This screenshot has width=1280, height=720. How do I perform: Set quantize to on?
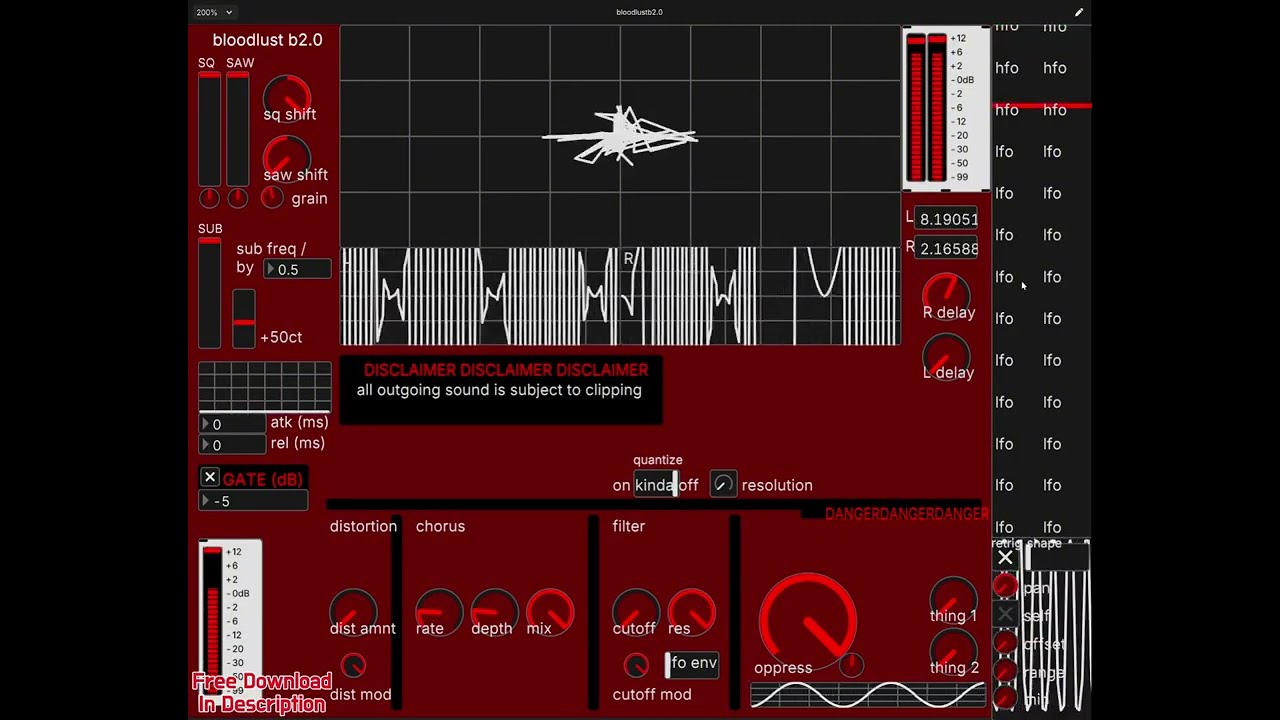(x=622, y=485)
